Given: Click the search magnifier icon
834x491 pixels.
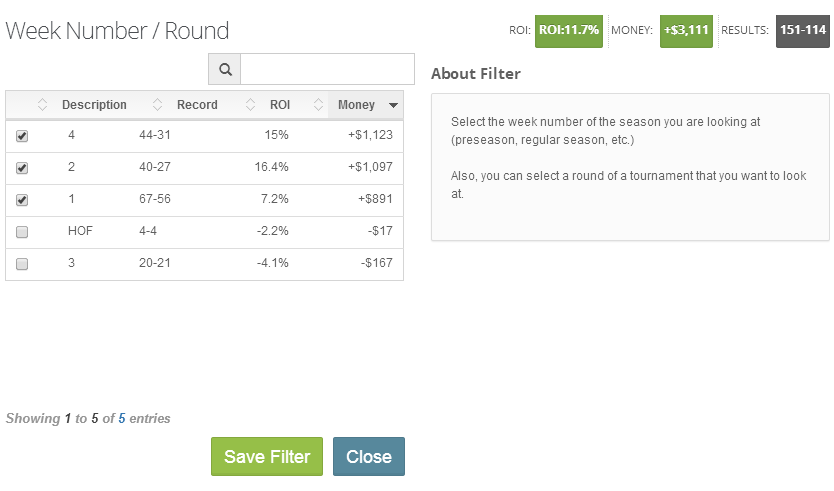Looking at the screenshot, I should coord(225,70).
